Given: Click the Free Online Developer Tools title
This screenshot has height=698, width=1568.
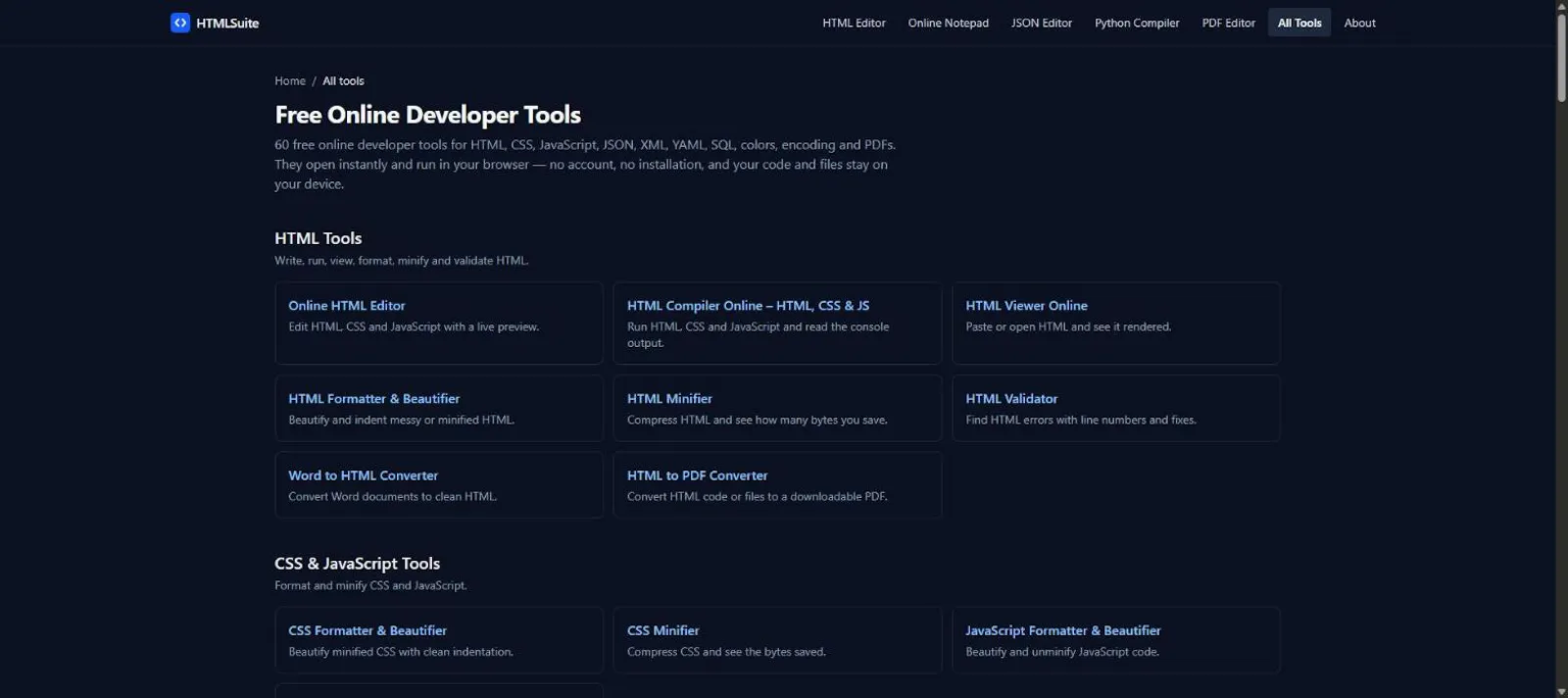Looking at the screenshot, I should 428,115.
